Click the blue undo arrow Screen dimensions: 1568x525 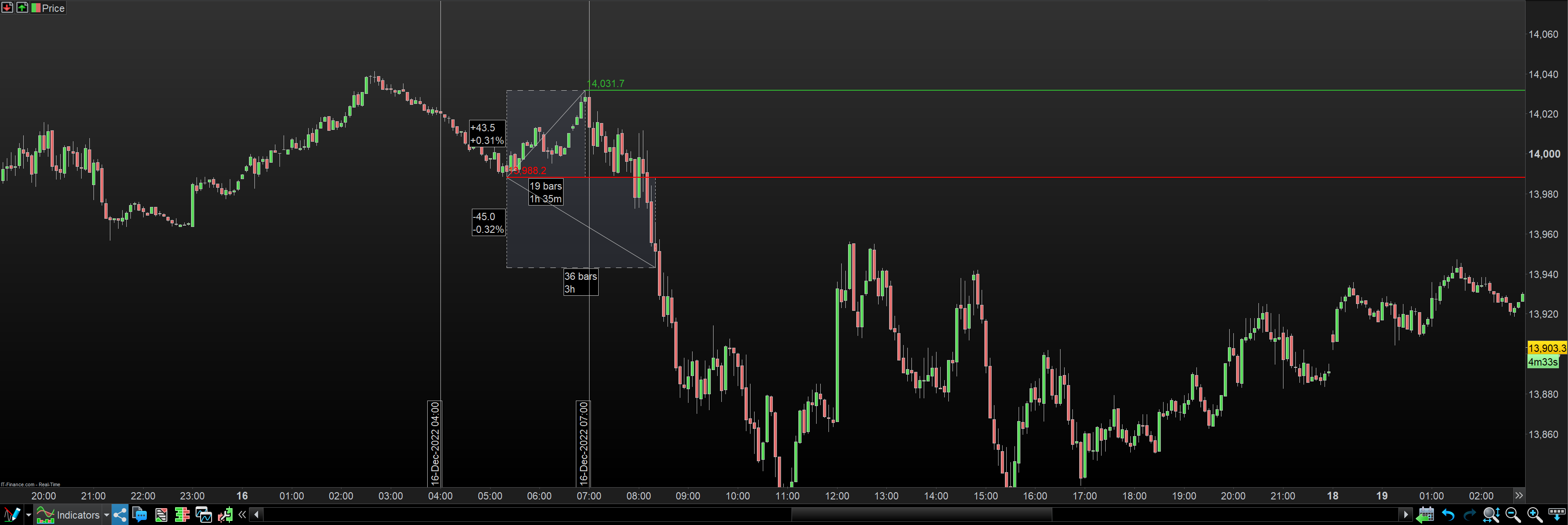coord(1448,515)
